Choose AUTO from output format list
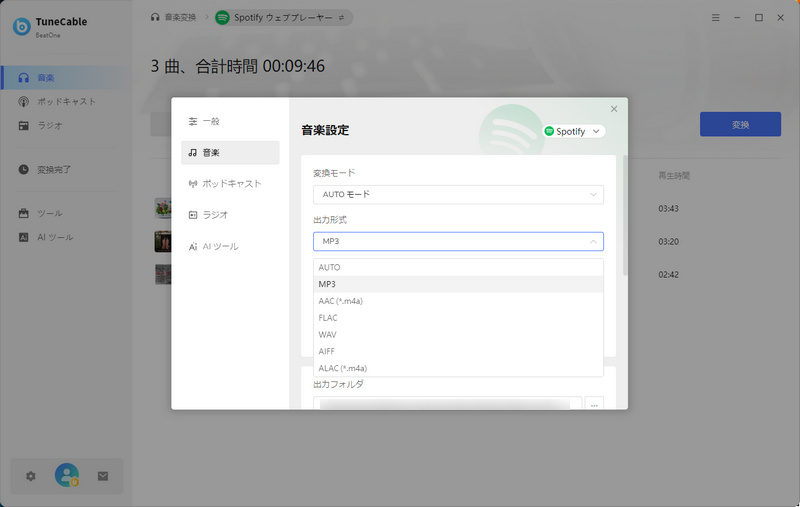This screenshot has height=507, width=800. 458,267
